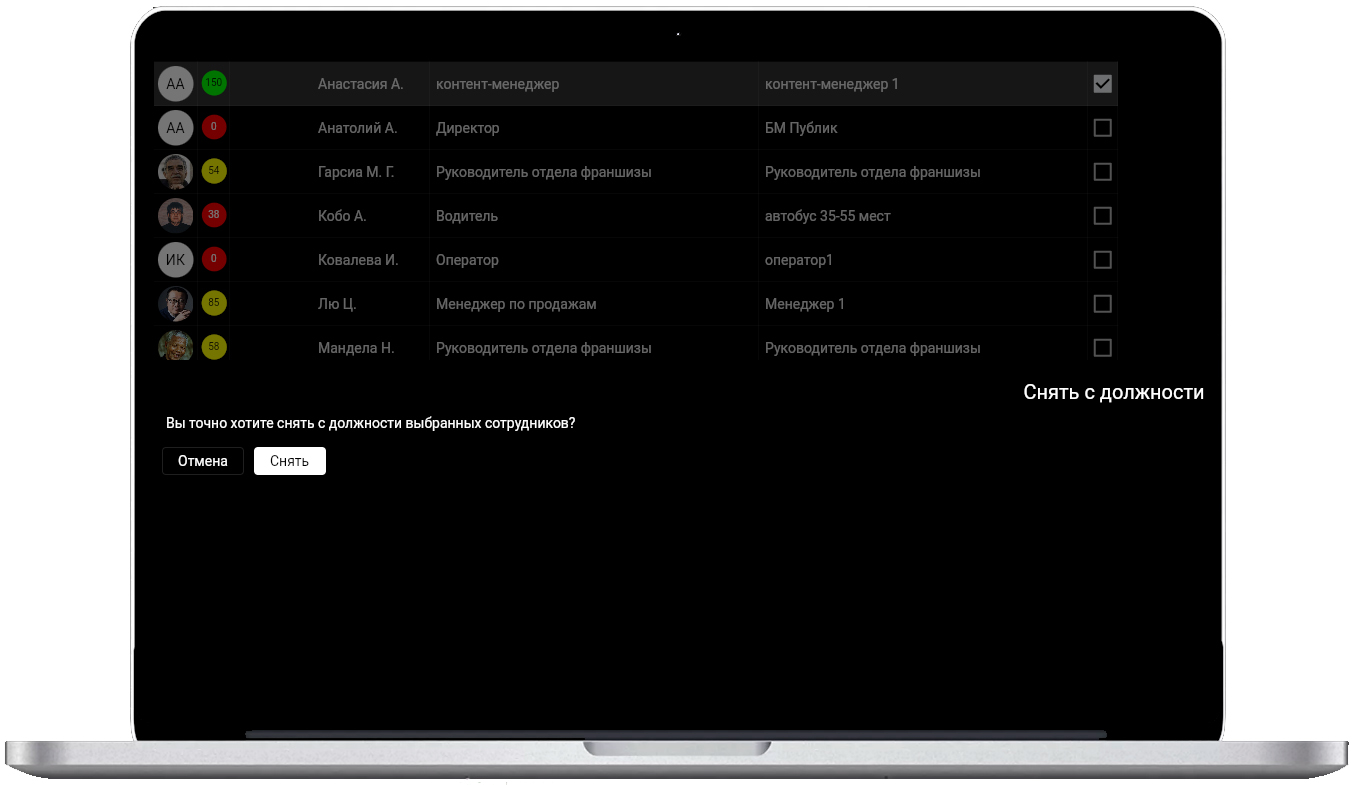Click the green 150 rating badge
The image size is (1352, 785).
pyautogui.click(x=214, y=84)
